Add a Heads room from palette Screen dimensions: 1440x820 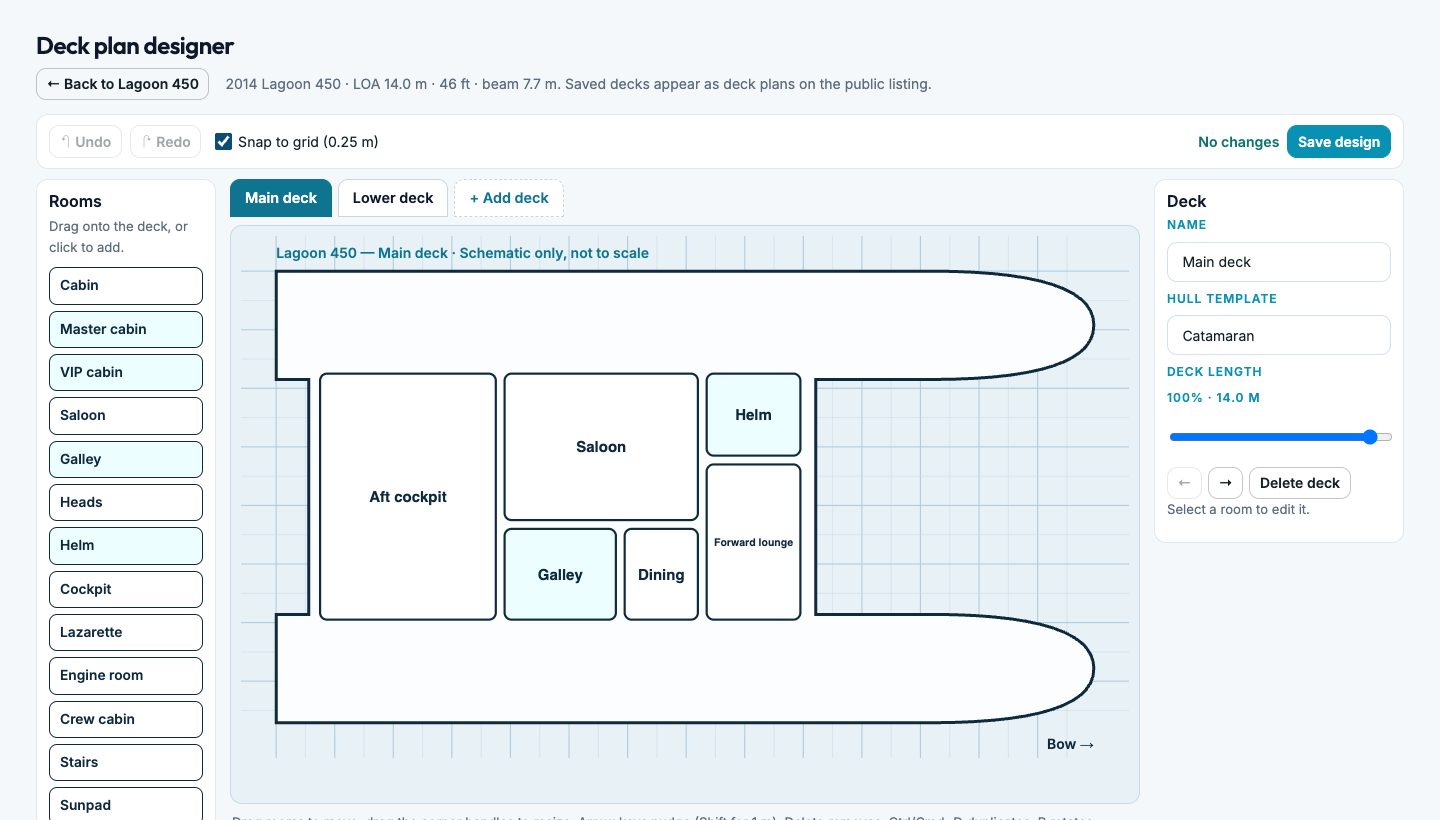[126, 502]
